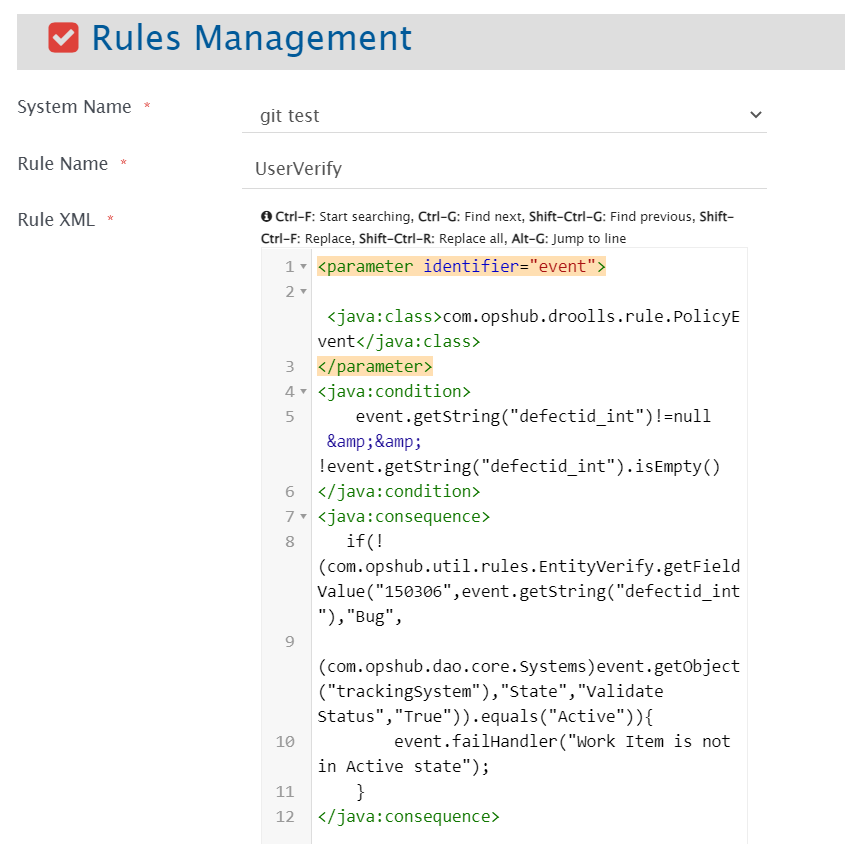Click the info icon before Ctrl-F hint
This screenshot has width=845, height=847.
266,216
